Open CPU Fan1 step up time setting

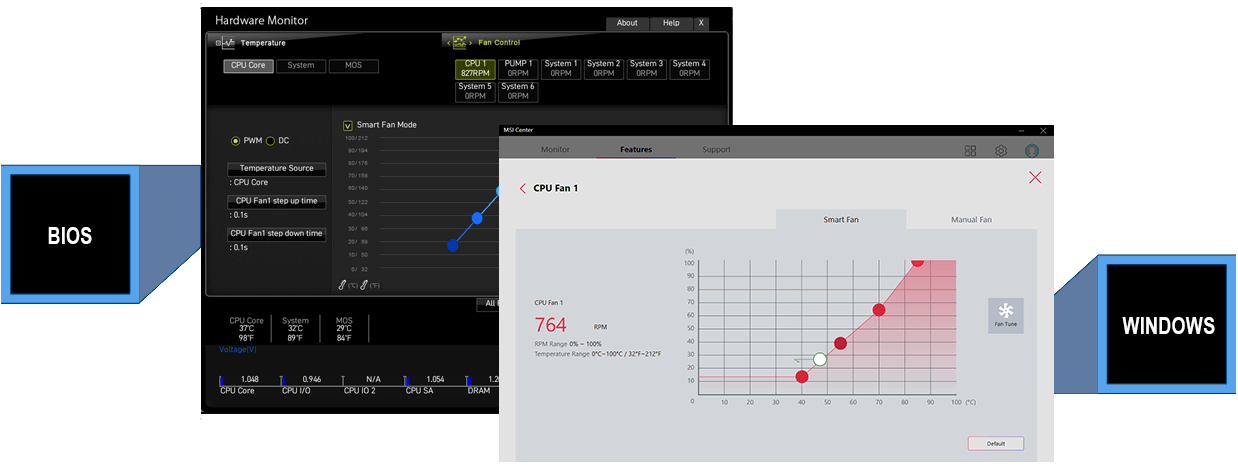(x=276, y=201)
